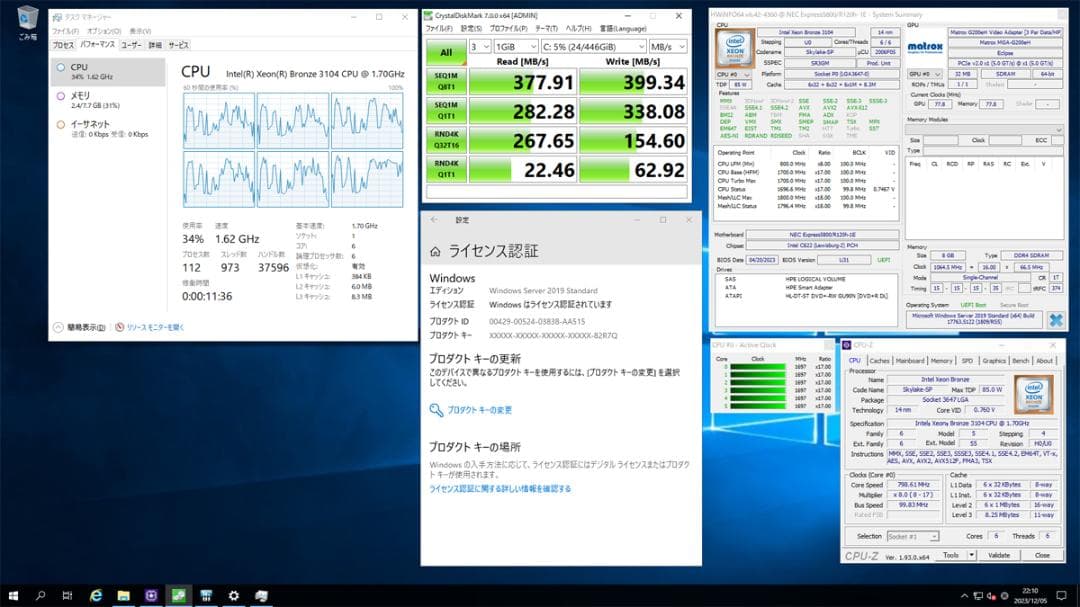
Task: Open the 1GiB test size dropdown
Action: pos(515,47)
